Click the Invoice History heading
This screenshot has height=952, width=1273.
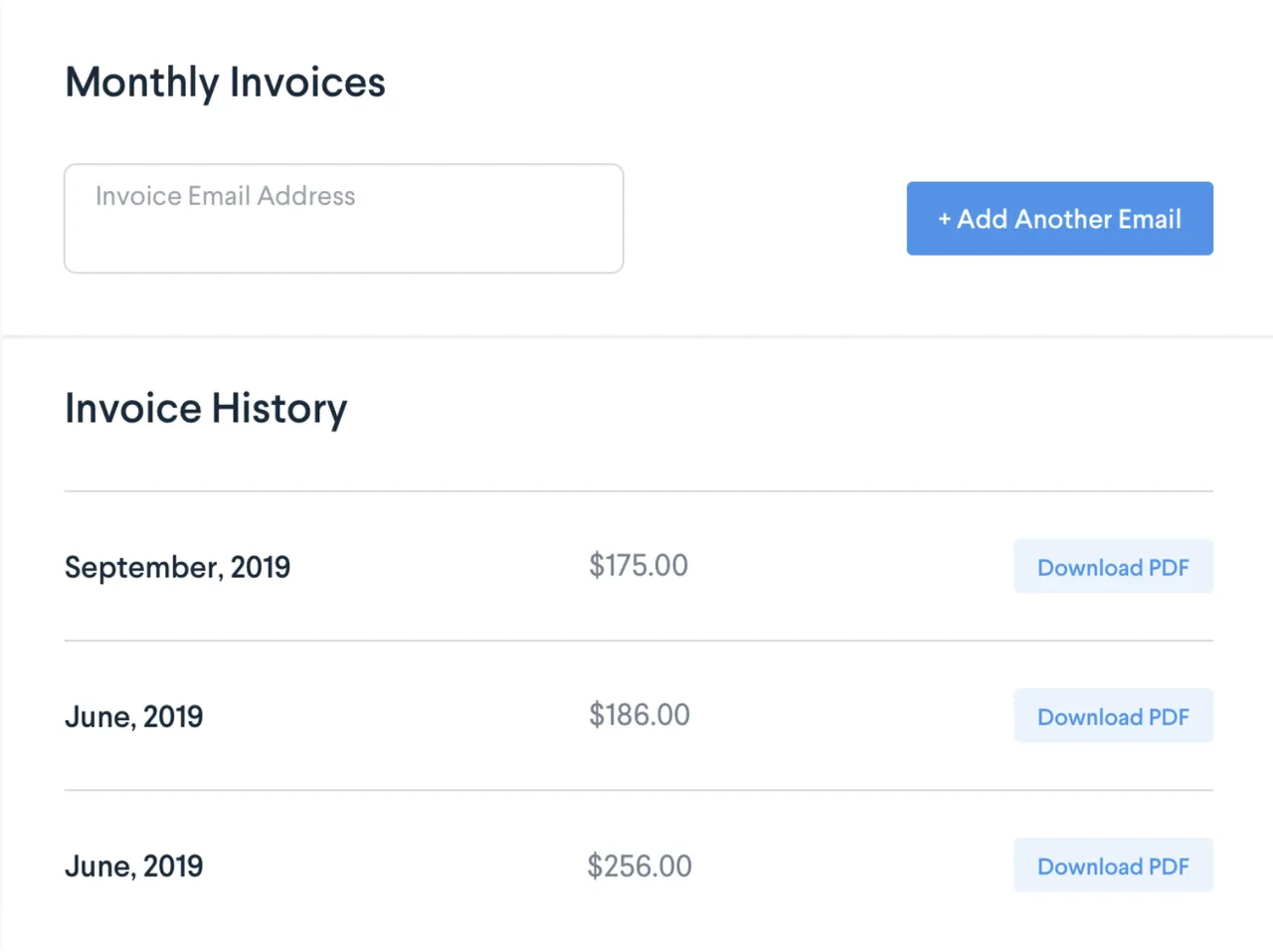pos(206,408)
